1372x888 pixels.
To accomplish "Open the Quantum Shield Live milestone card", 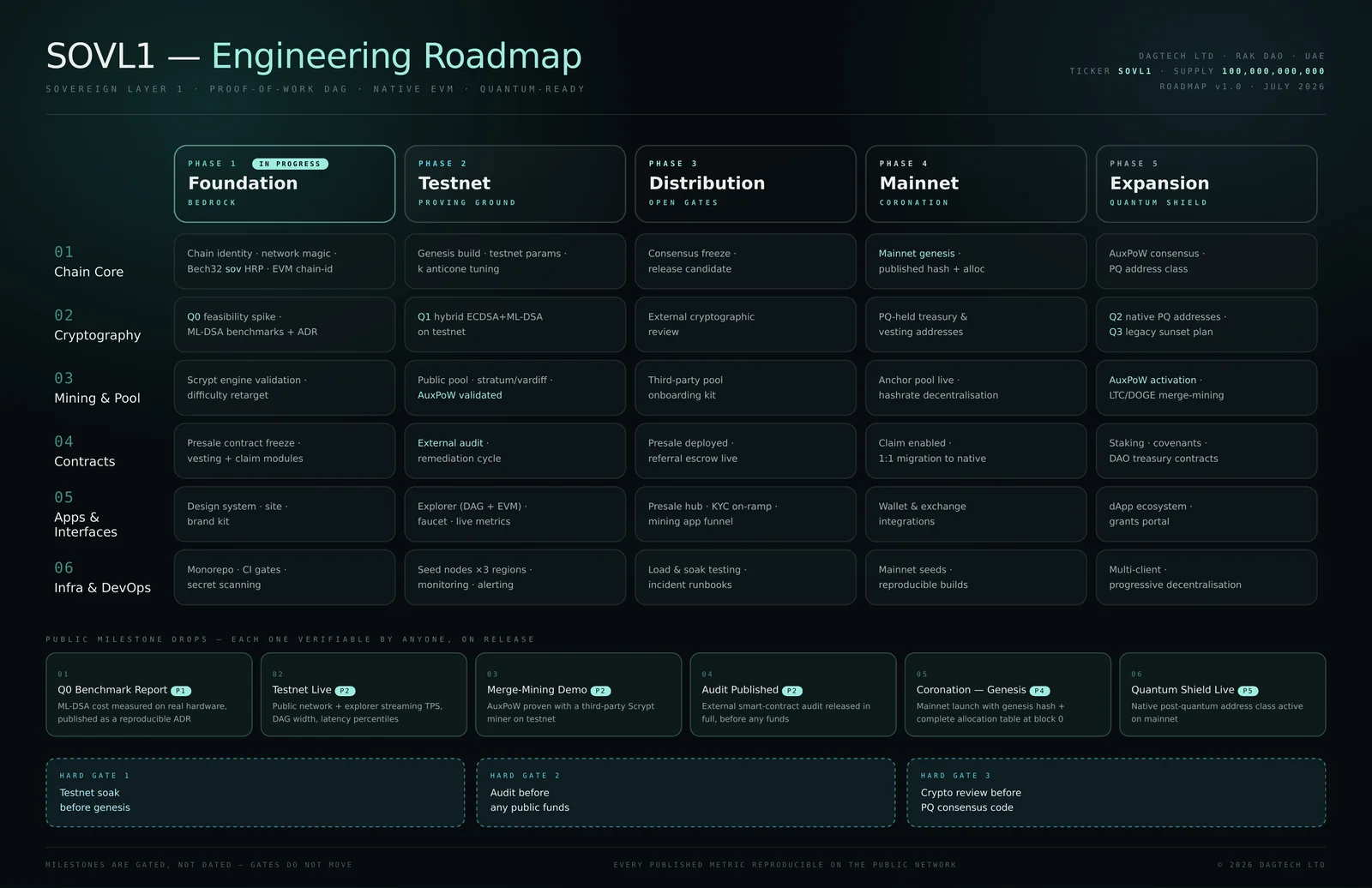I will pyautogui.click(x=1223, y=694).
